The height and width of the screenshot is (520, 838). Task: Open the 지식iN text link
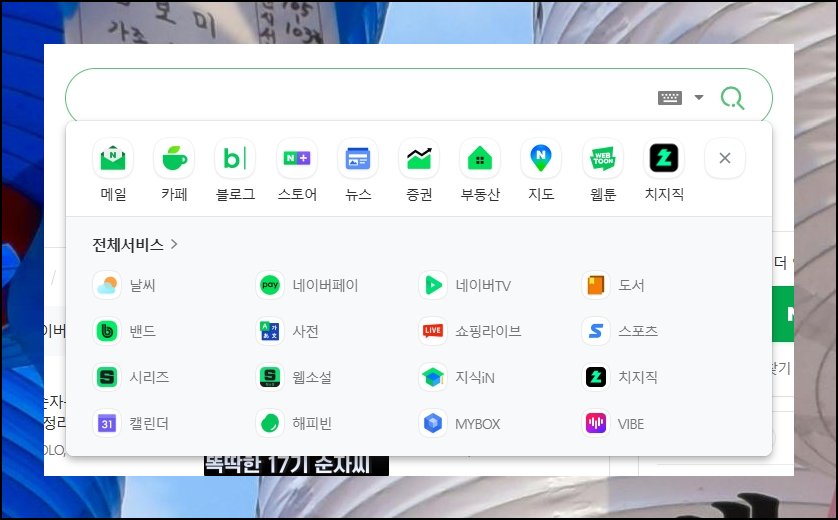[x=475, y=378]
